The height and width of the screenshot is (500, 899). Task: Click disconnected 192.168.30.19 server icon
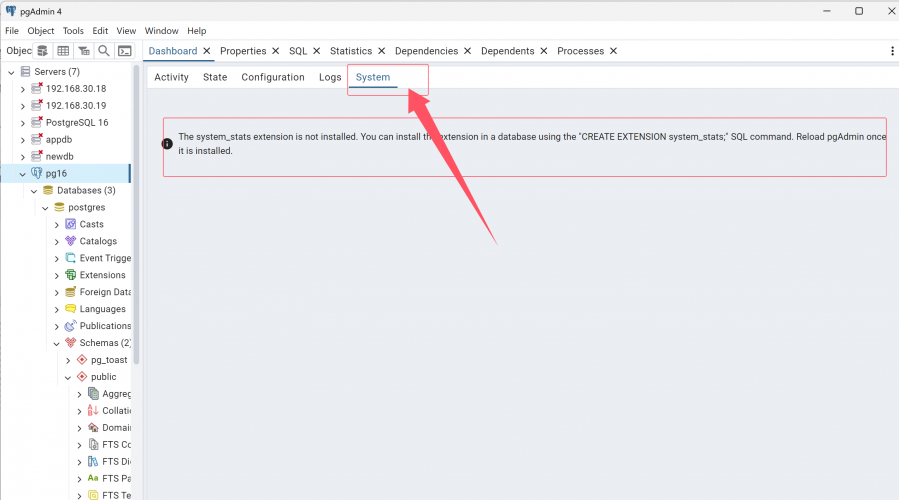[37, 105]
